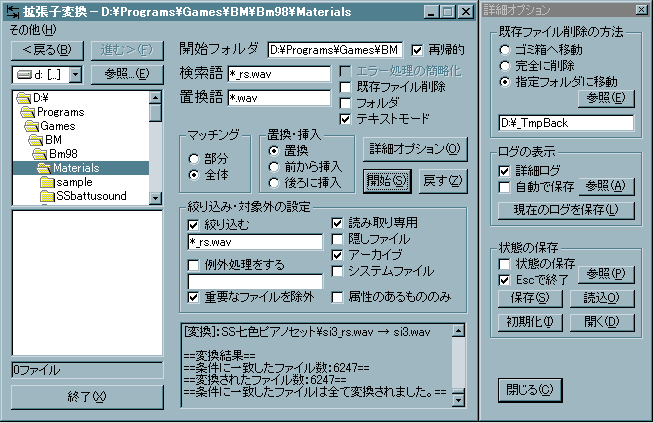Click the app icon in title bar
The width and height of the screenshot is (653, 423).
10,10
